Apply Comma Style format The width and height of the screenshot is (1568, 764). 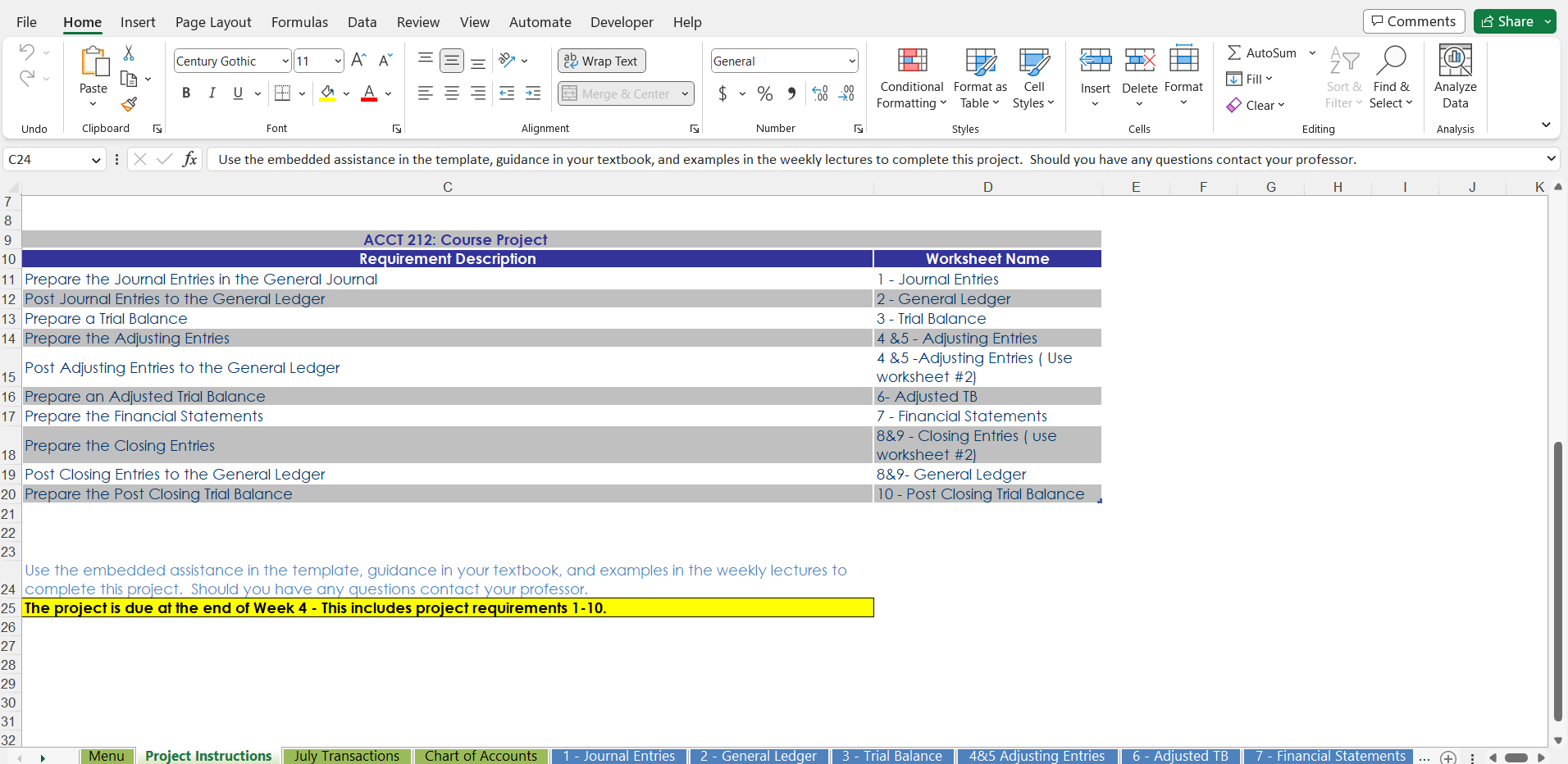click(791, 93)
